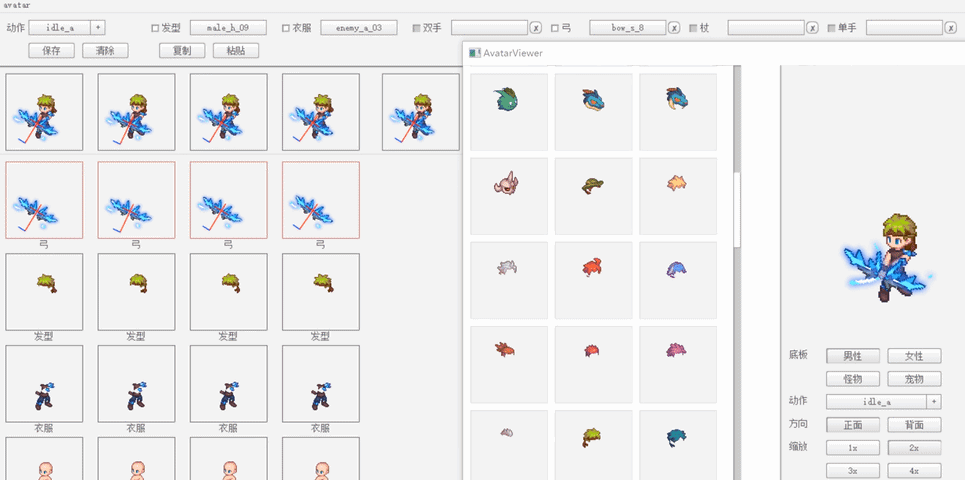Set base body to 怪物
The image size is (965, 480).
click(x=852, y=378)
